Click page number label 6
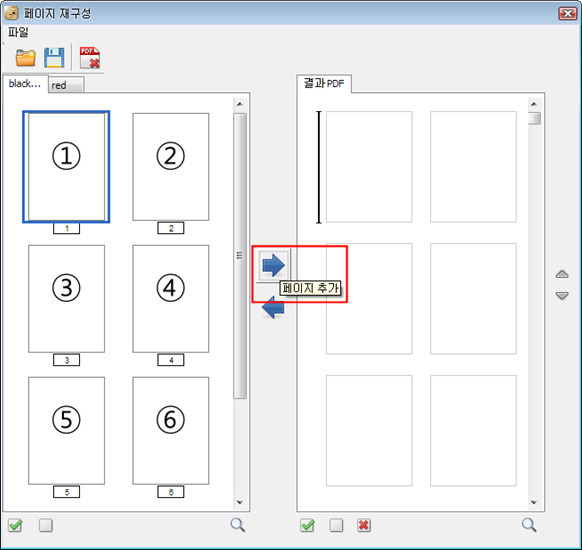The height and width of the screenshot is (550, 582). pos(171,492)
